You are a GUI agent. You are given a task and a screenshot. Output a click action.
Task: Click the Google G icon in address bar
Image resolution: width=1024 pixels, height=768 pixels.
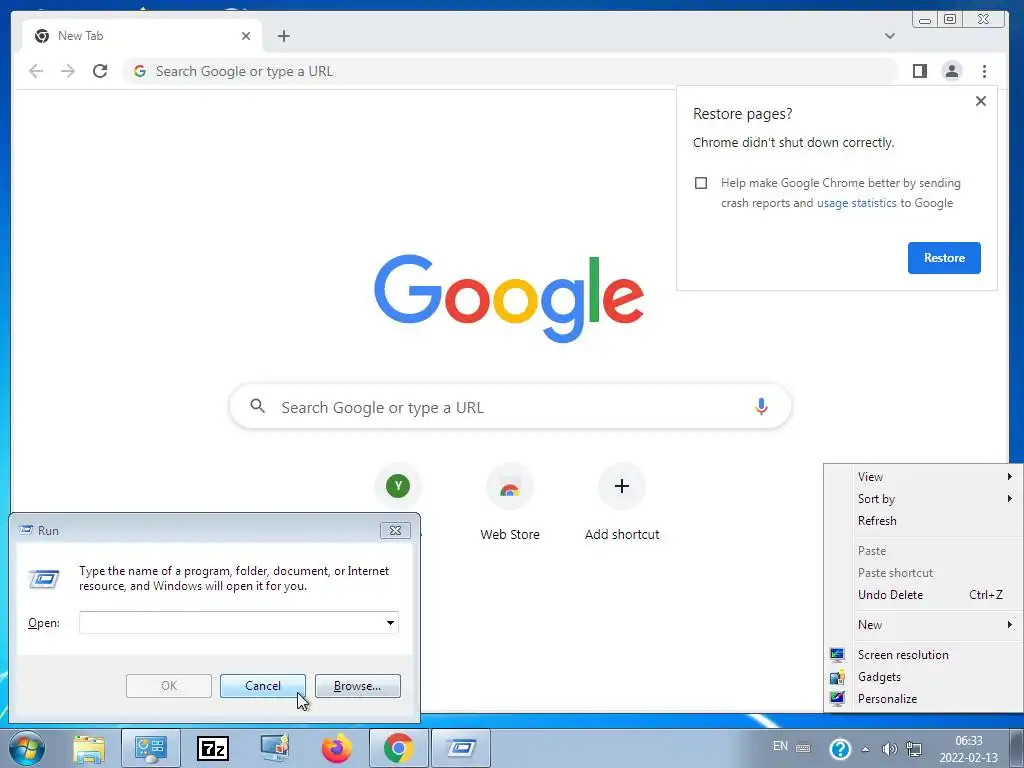140,71
